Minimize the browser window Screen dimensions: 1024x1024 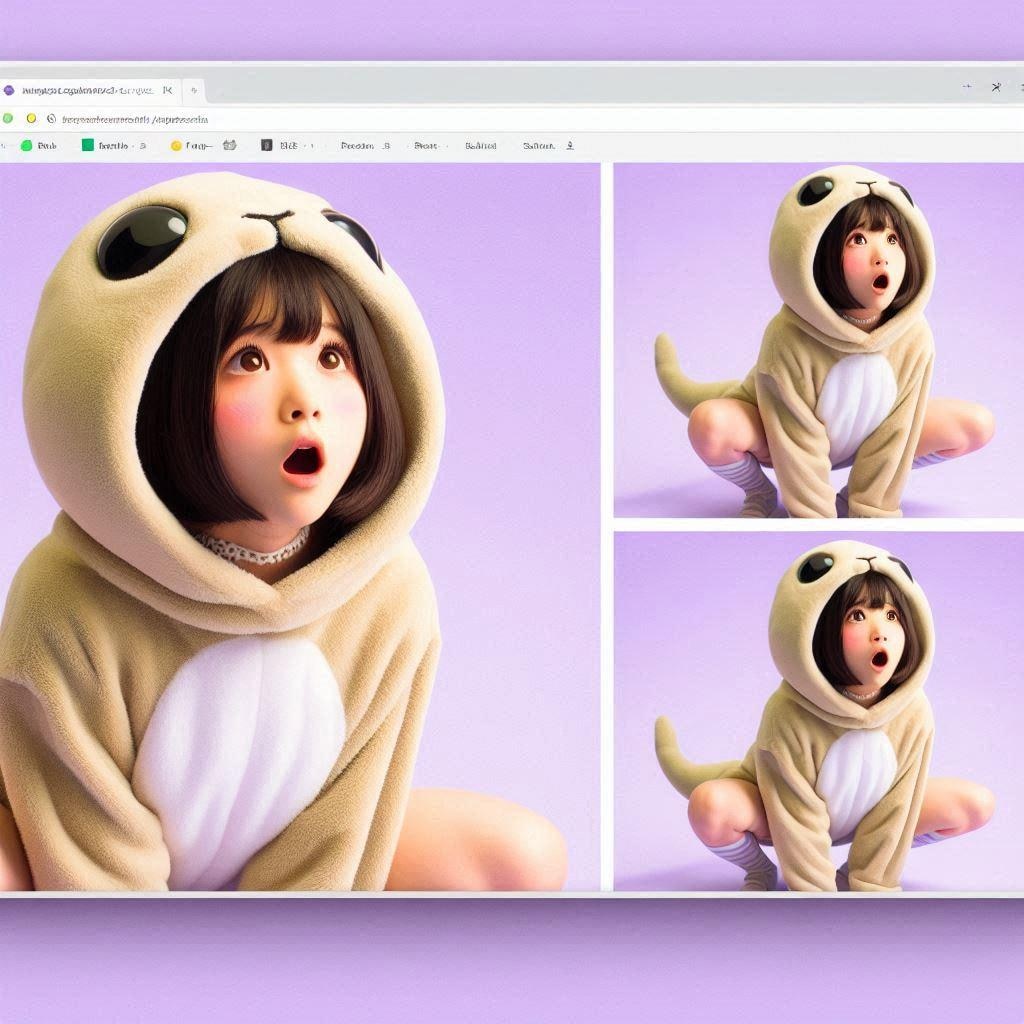[x=967, y=86]
